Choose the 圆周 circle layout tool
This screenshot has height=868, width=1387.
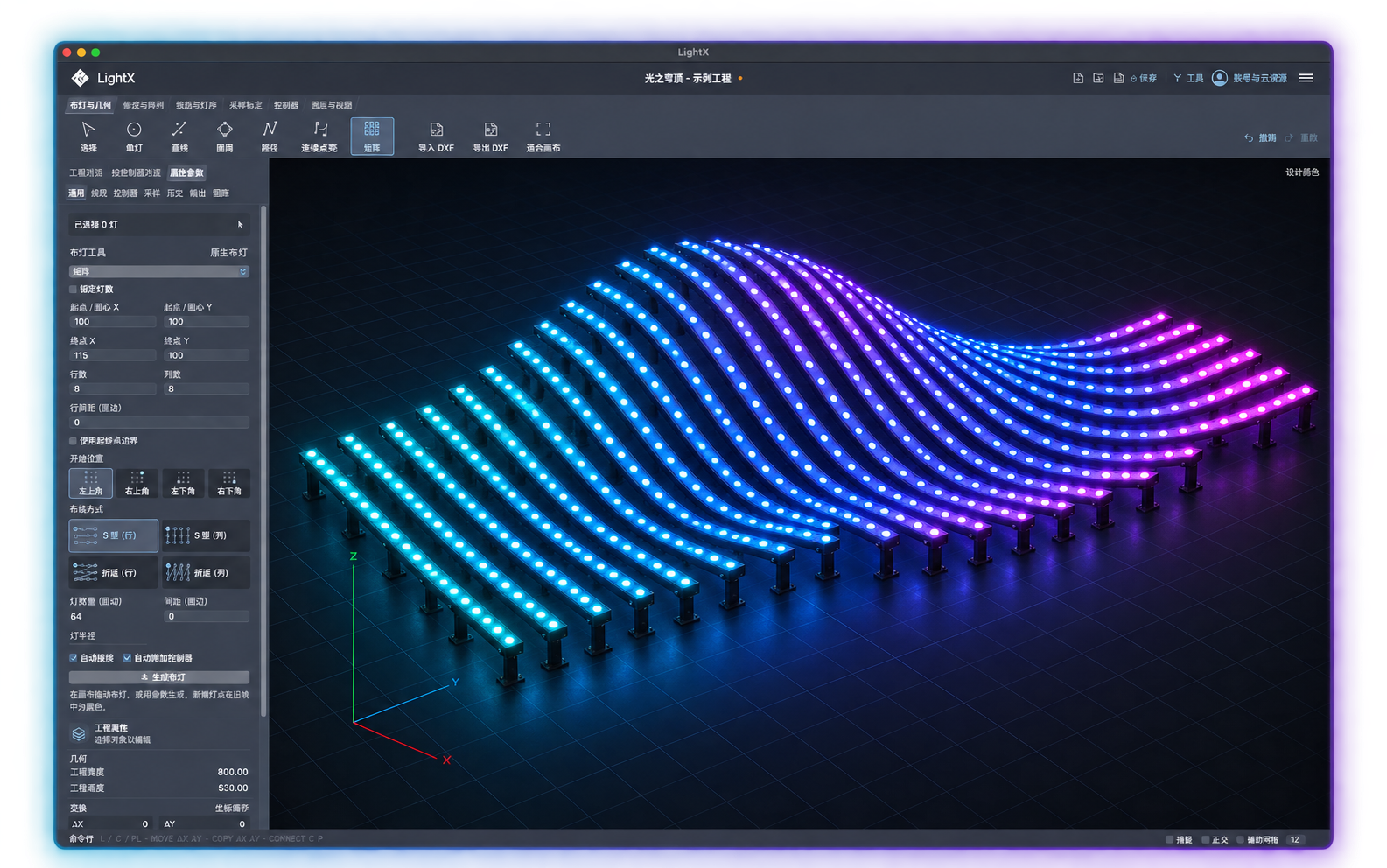[x=225, y=136]
